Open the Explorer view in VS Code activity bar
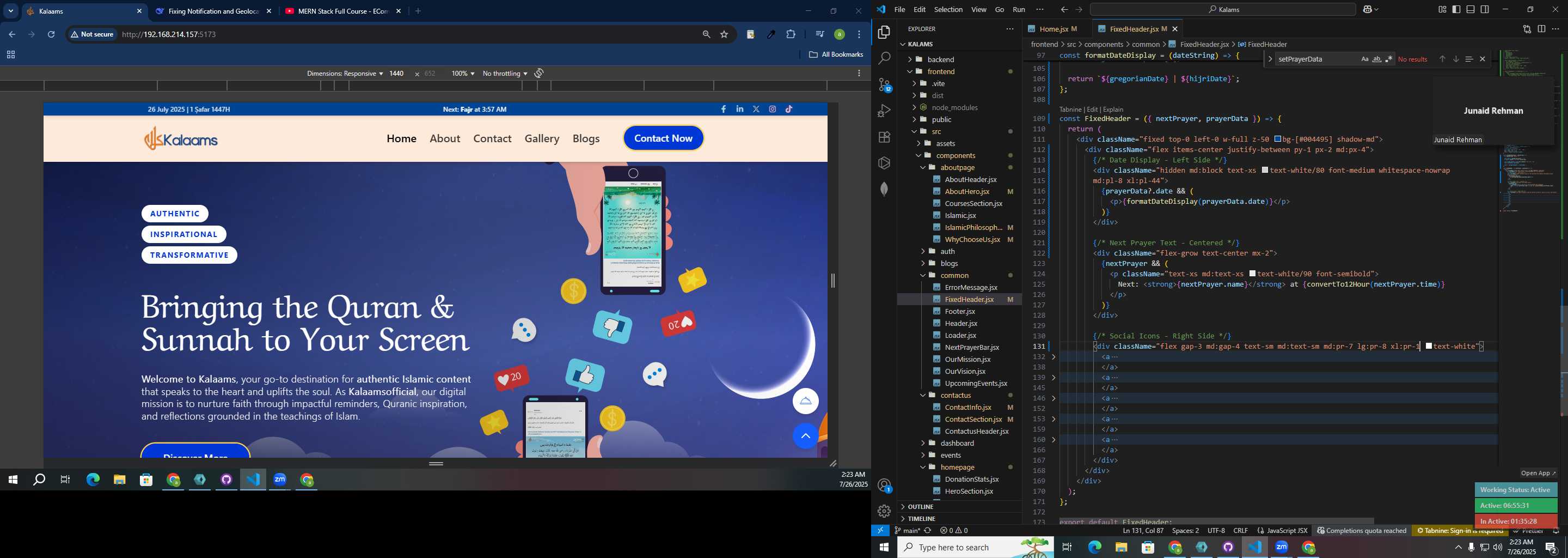 (x=884, y=32)
